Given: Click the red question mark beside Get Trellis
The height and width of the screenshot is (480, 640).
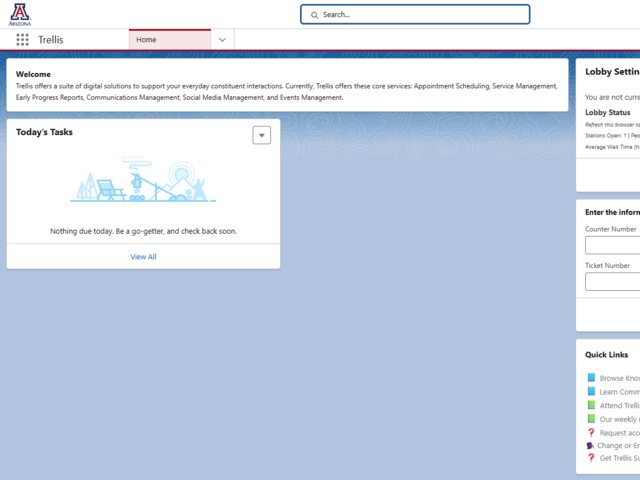Looking at the screenshot, I should point(591,458).
